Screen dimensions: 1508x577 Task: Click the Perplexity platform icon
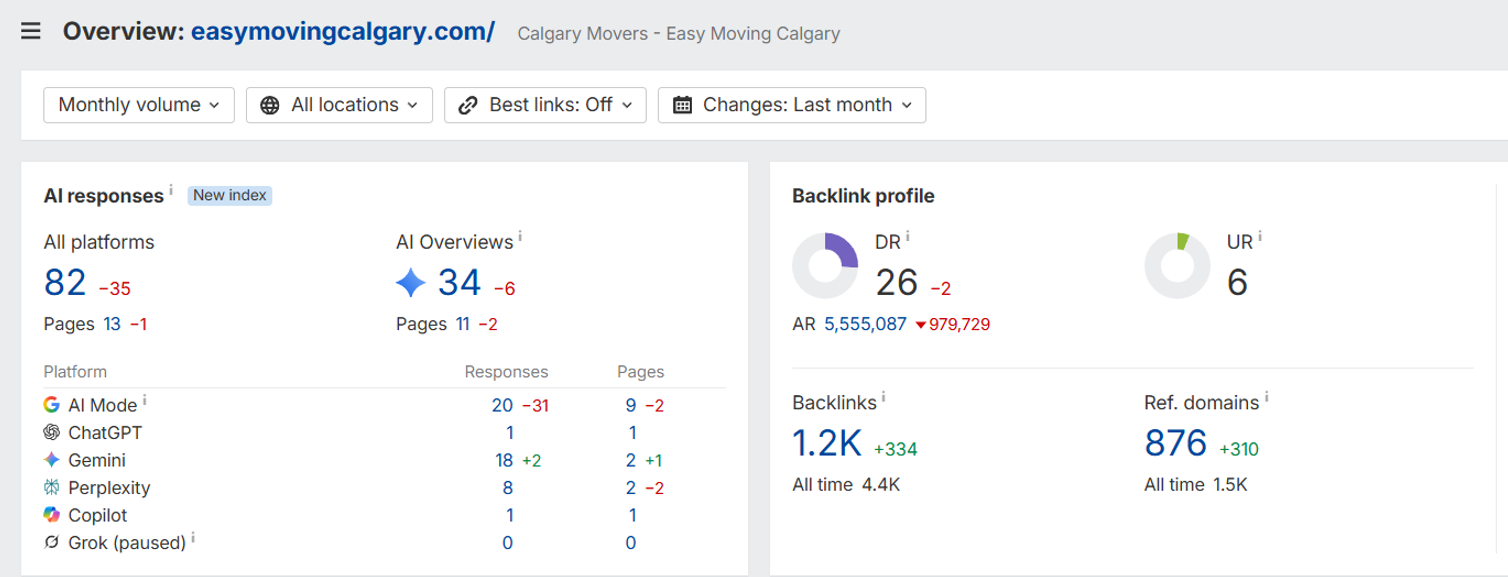(x=52, y=488)
